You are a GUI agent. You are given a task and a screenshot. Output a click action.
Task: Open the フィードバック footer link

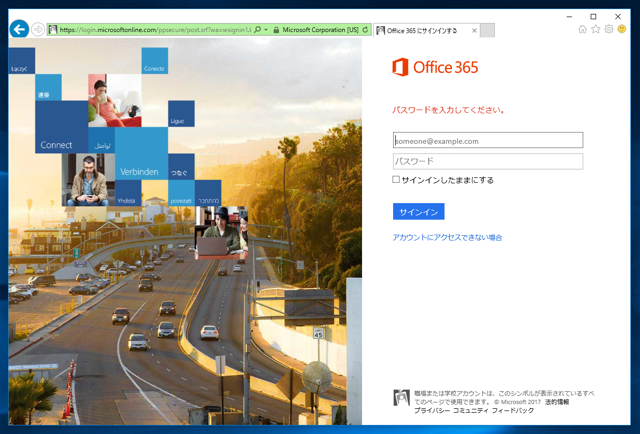pyautogui.click(x=513, y=411)
